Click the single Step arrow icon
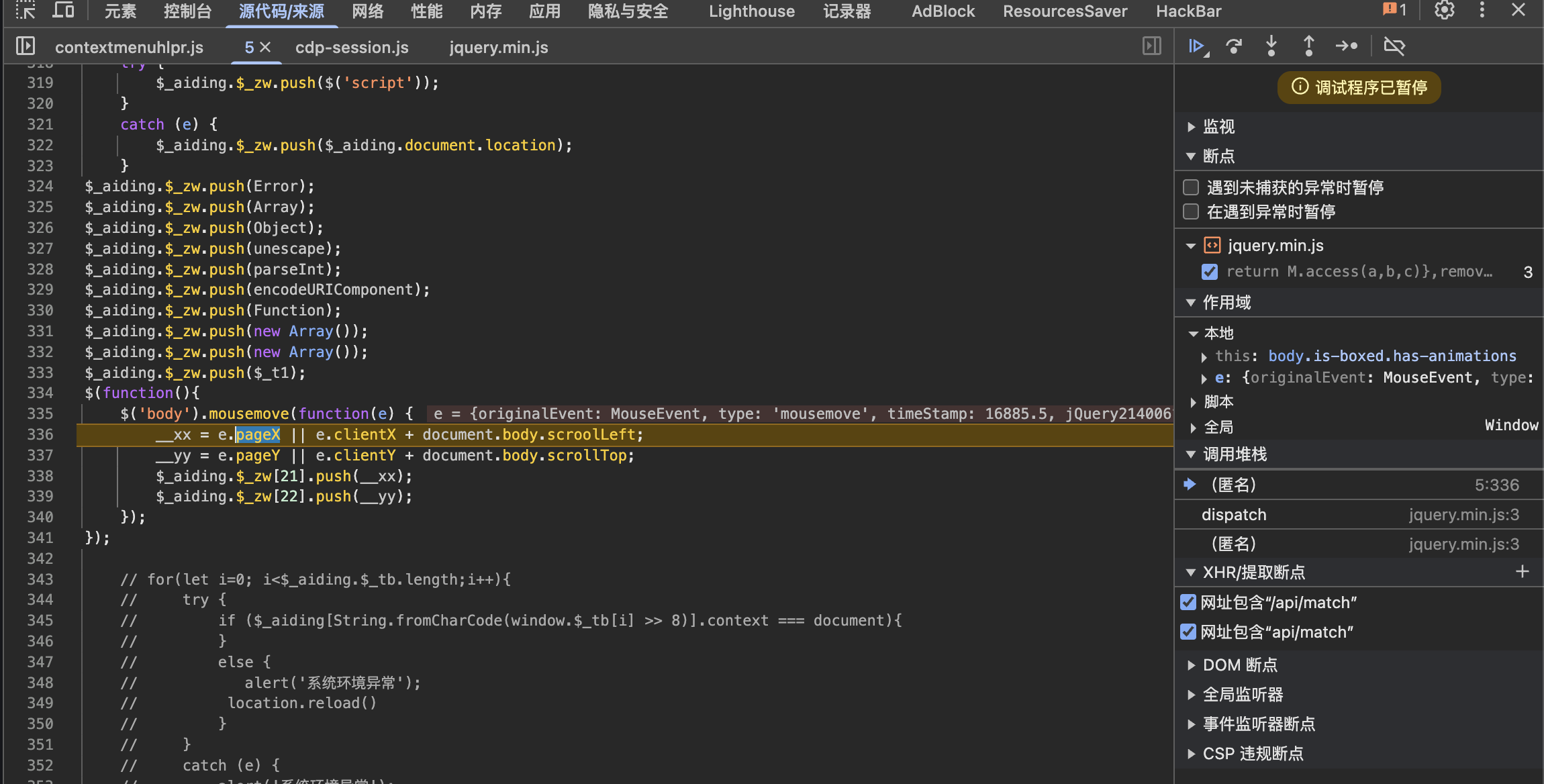This screenshot has width=1544, height=784. (1346, 46)
